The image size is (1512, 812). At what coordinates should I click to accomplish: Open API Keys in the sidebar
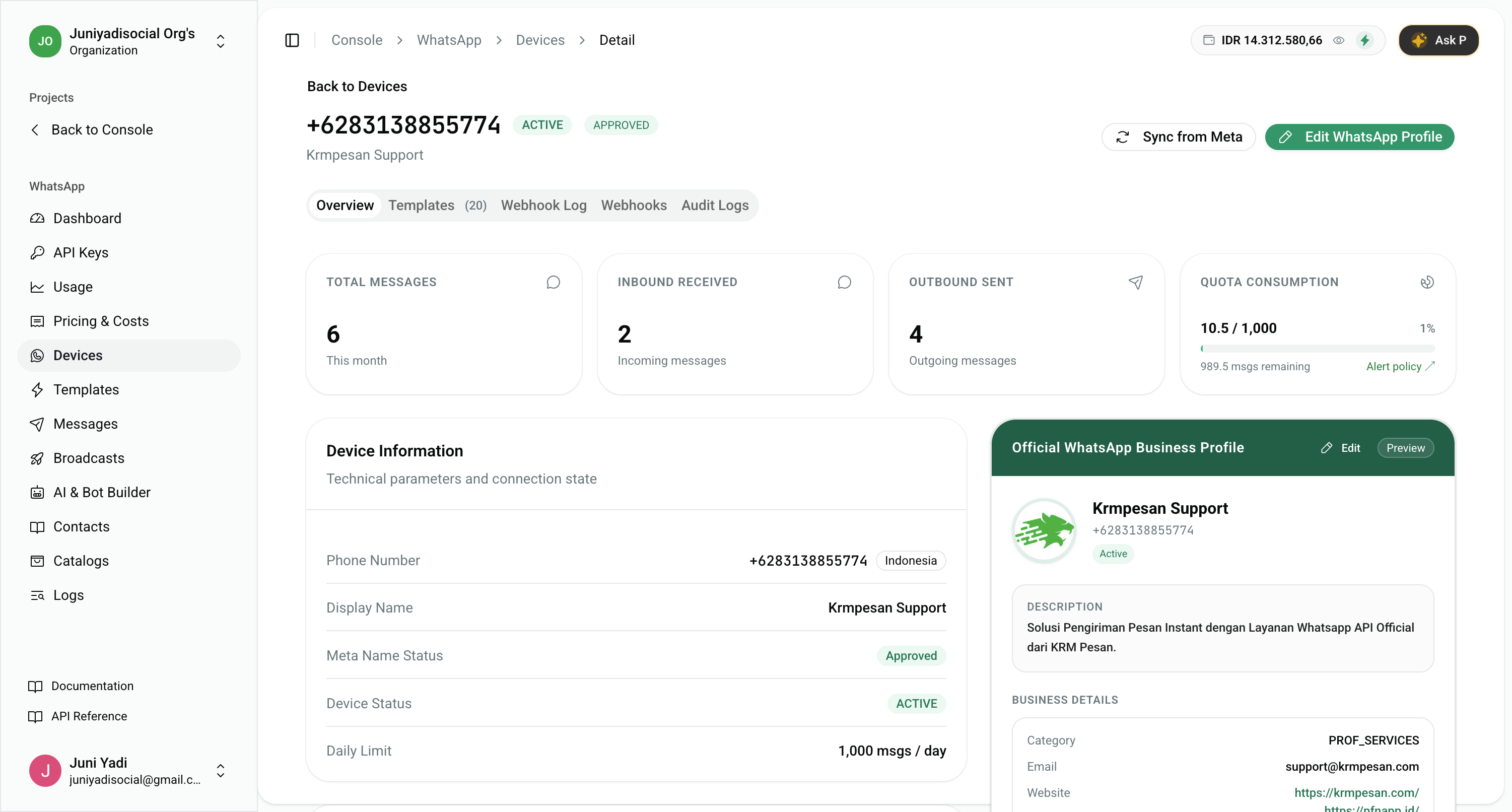pos(128,252)
